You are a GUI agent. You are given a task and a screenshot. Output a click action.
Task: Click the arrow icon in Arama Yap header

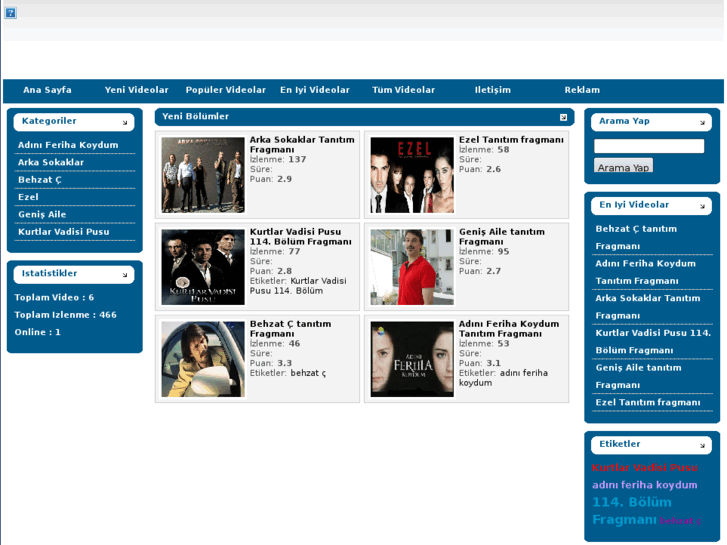tap(702, 122)
